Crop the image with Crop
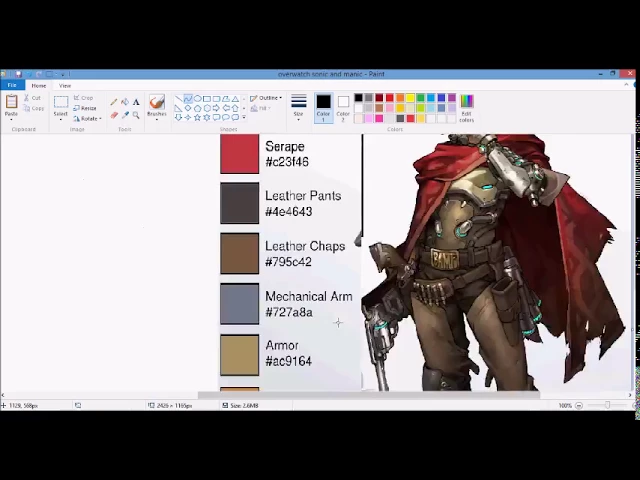This screenshot has height=480, width=640. pos(86,98)
